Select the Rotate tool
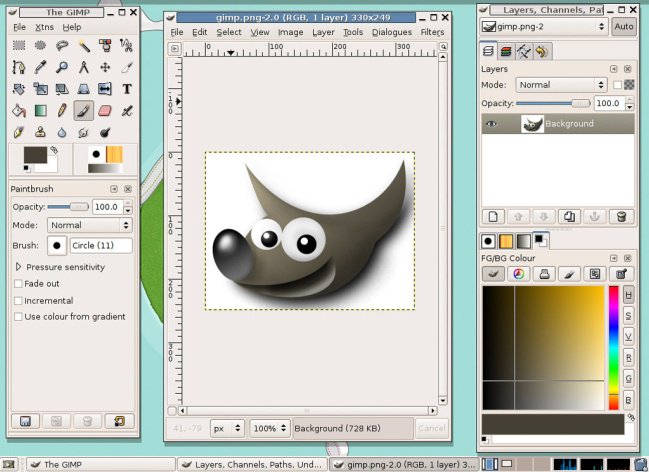Image resolution: width=649 pixels, height=472 pixels. (19, 89)
